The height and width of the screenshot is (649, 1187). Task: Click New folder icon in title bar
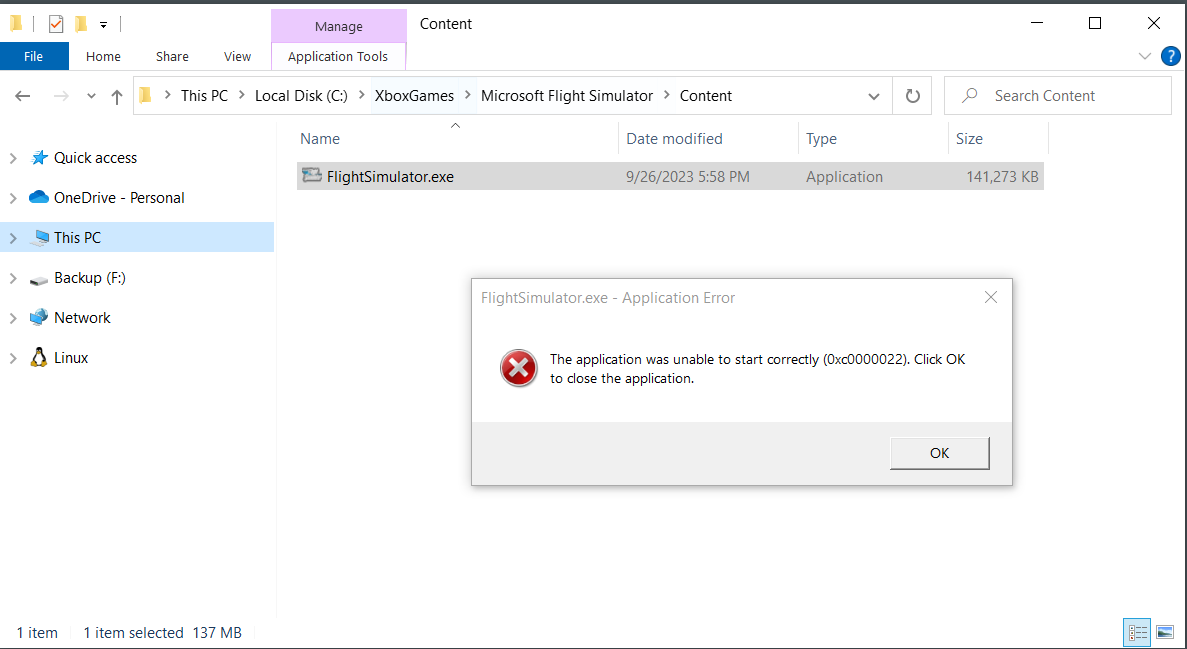coord(81,24)
